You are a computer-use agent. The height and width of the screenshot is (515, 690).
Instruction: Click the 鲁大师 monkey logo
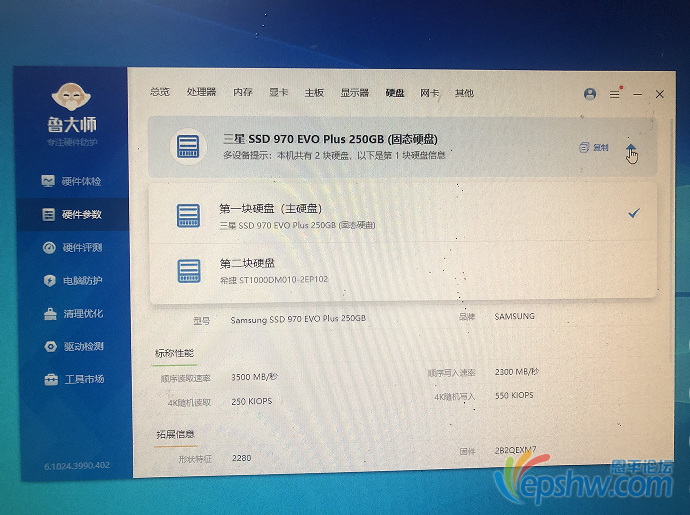(71, 96)
